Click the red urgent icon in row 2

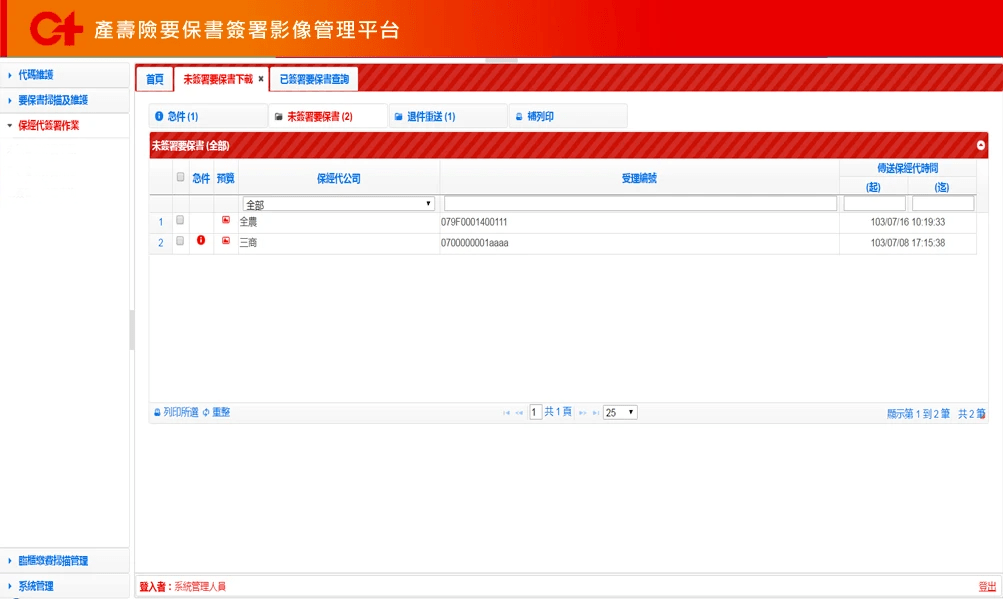tap(201, 240)
